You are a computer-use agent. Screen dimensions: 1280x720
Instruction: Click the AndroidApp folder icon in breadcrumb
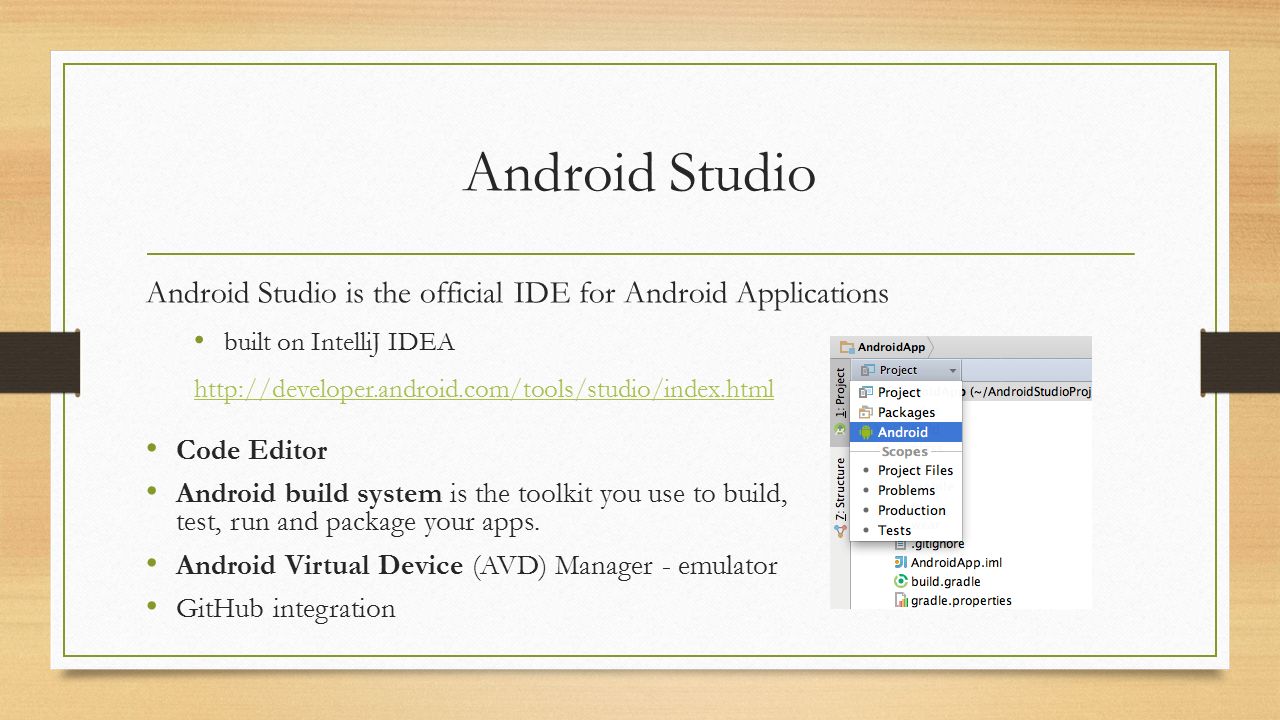point(847,347)
